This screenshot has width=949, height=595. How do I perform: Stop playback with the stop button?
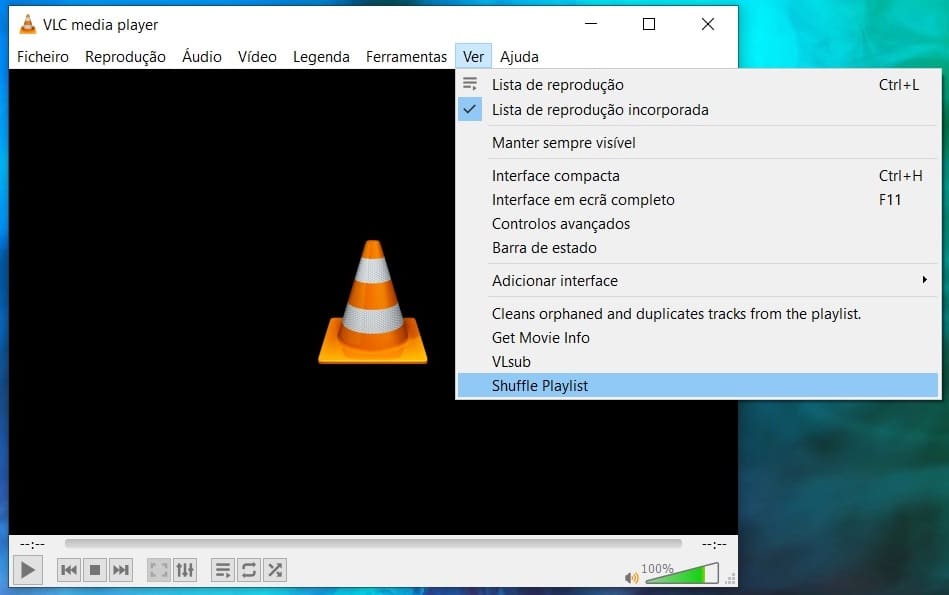(x=95, y=570)
